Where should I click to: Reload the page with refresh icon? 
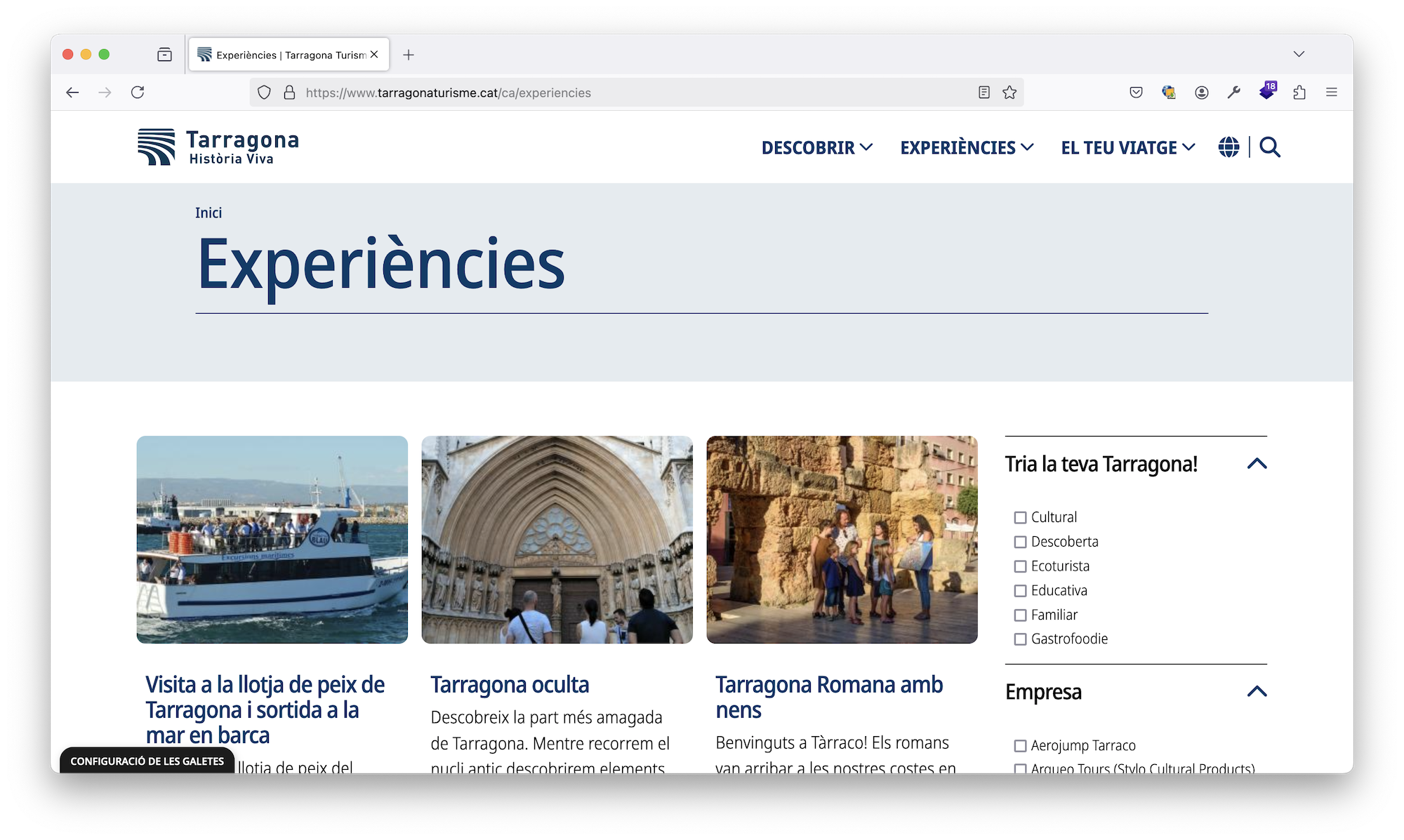click(138, 93)
